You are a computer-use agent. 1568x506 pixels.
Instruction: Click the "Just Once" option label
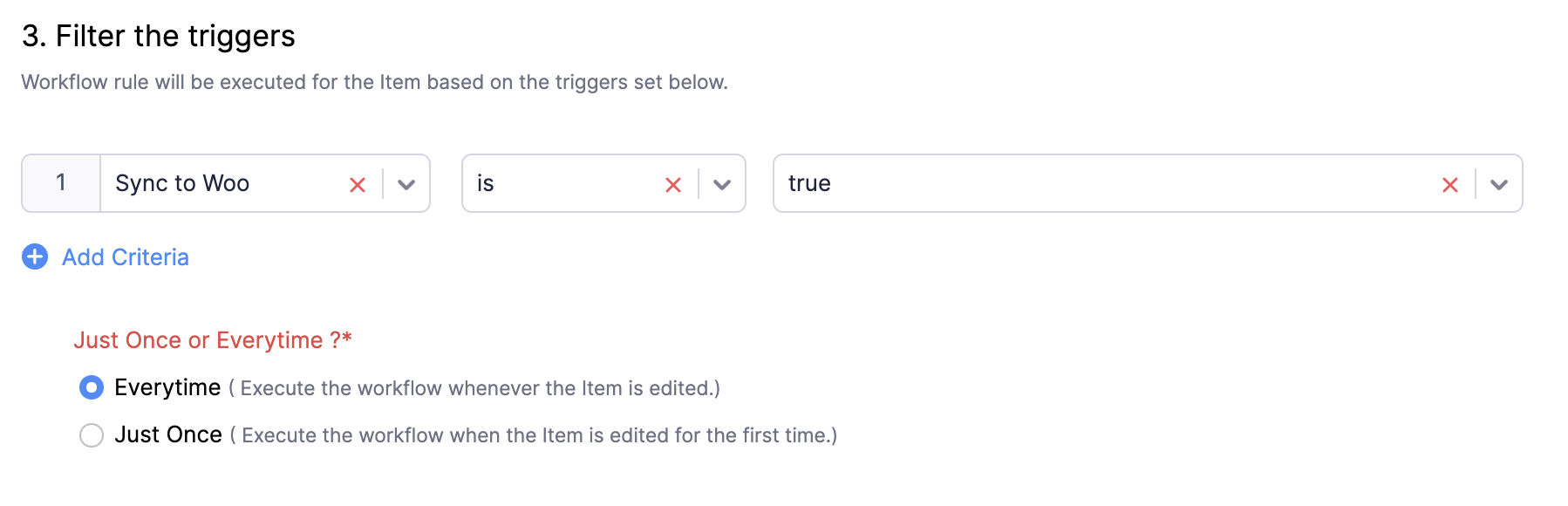point(168,434)
